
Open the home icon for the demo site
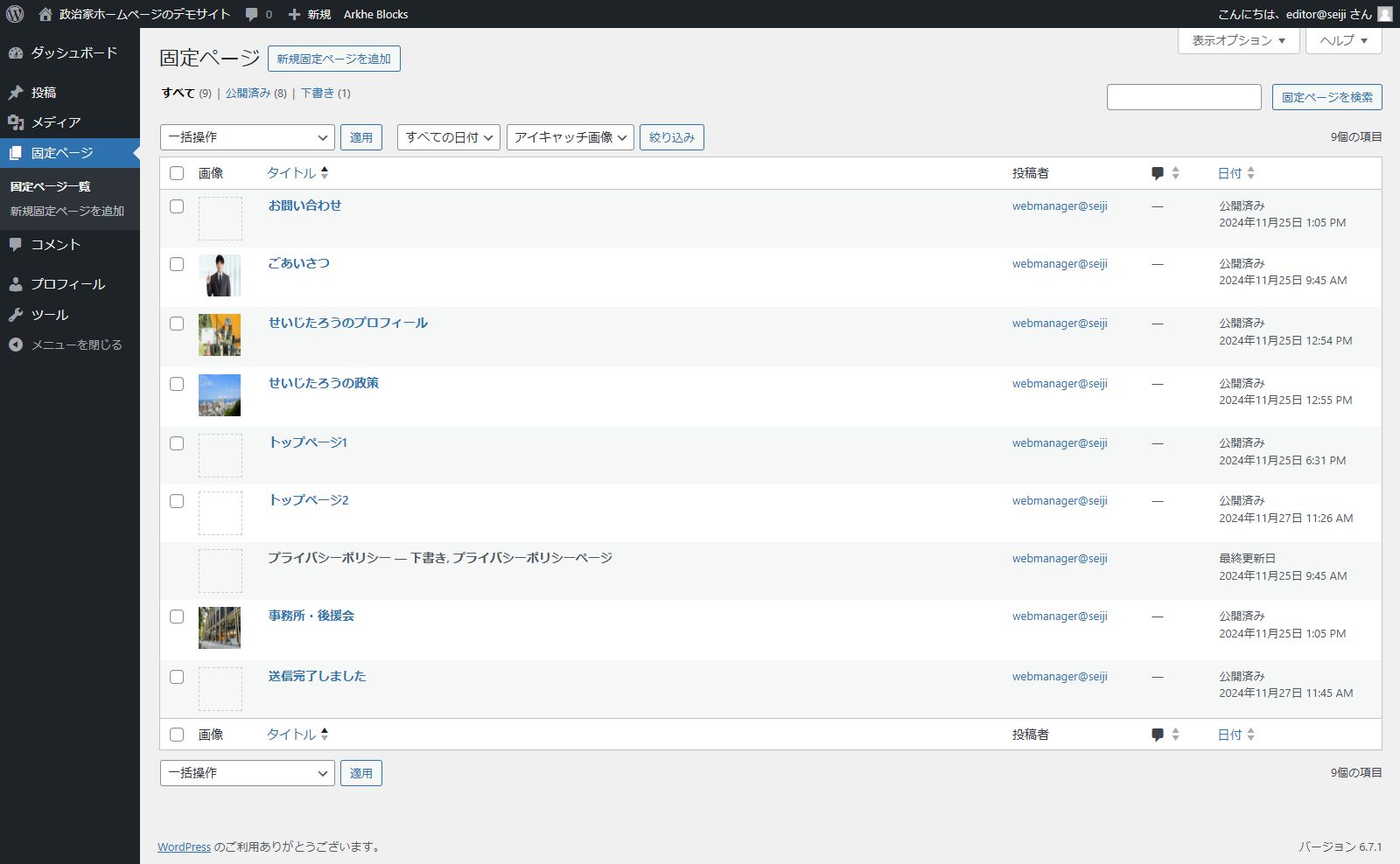point(45,14)
